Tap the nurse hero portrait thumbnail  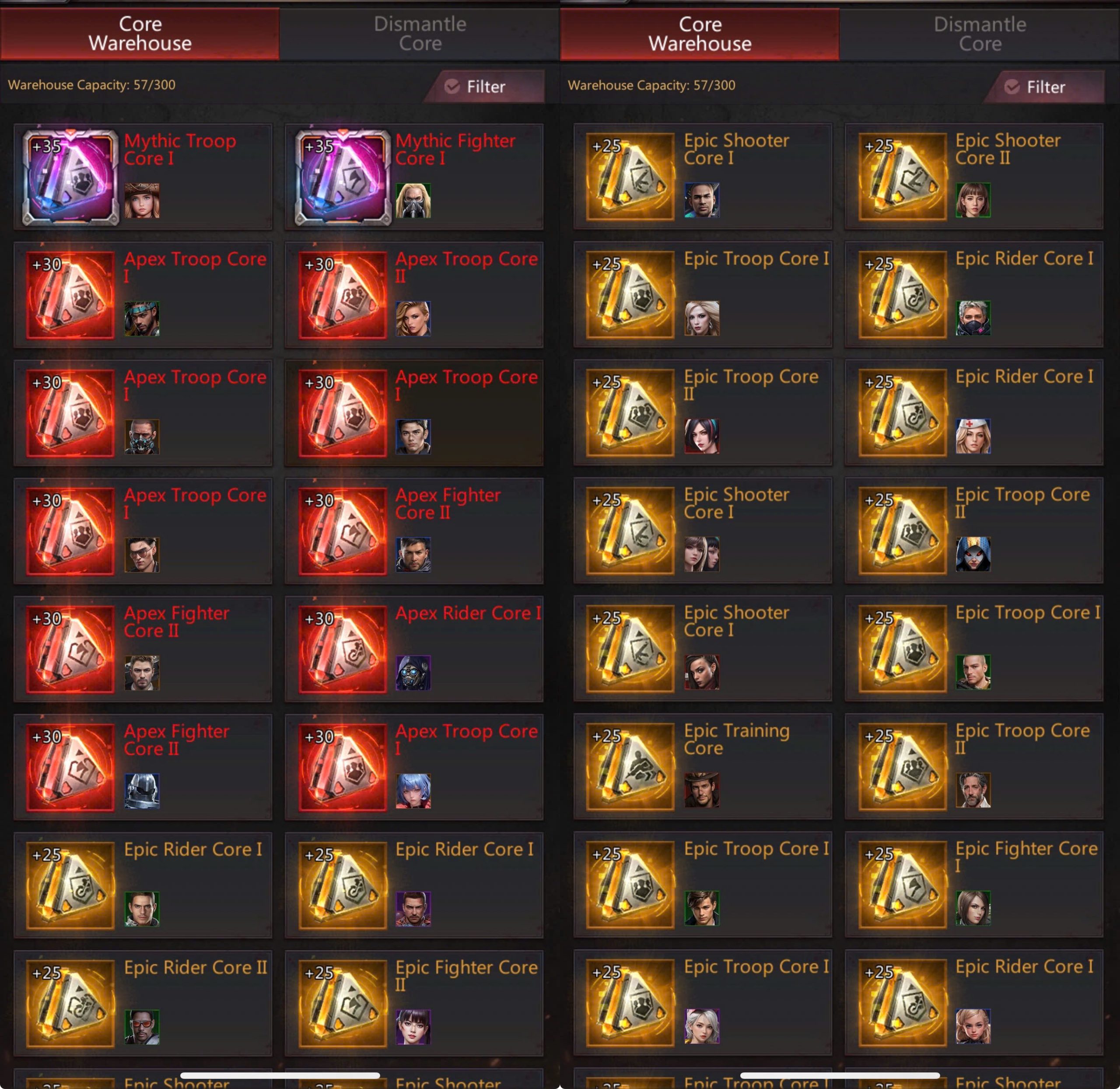coord(973,436)
